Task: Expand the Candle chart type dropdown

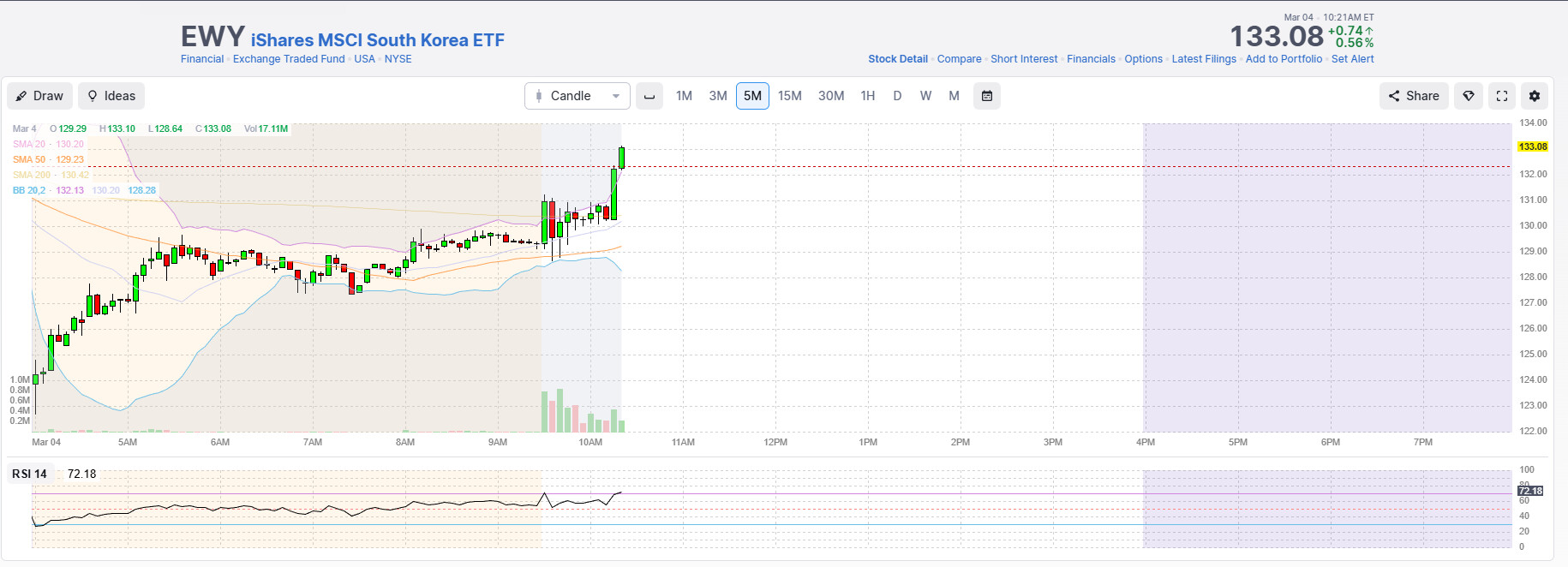Action: pyautogui.click(x=577, y=96)
